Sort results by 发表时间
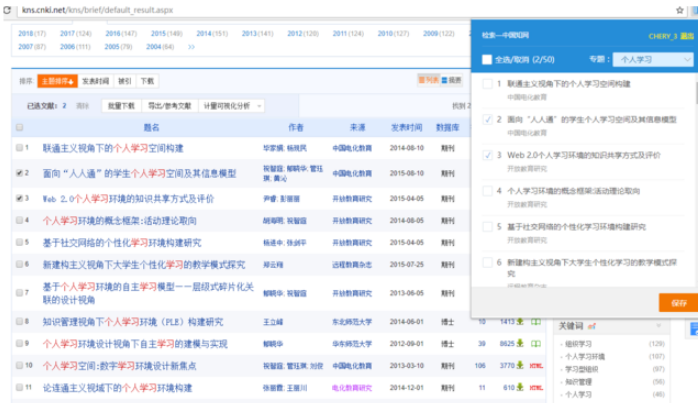699x403 pixels. [95, 81]
